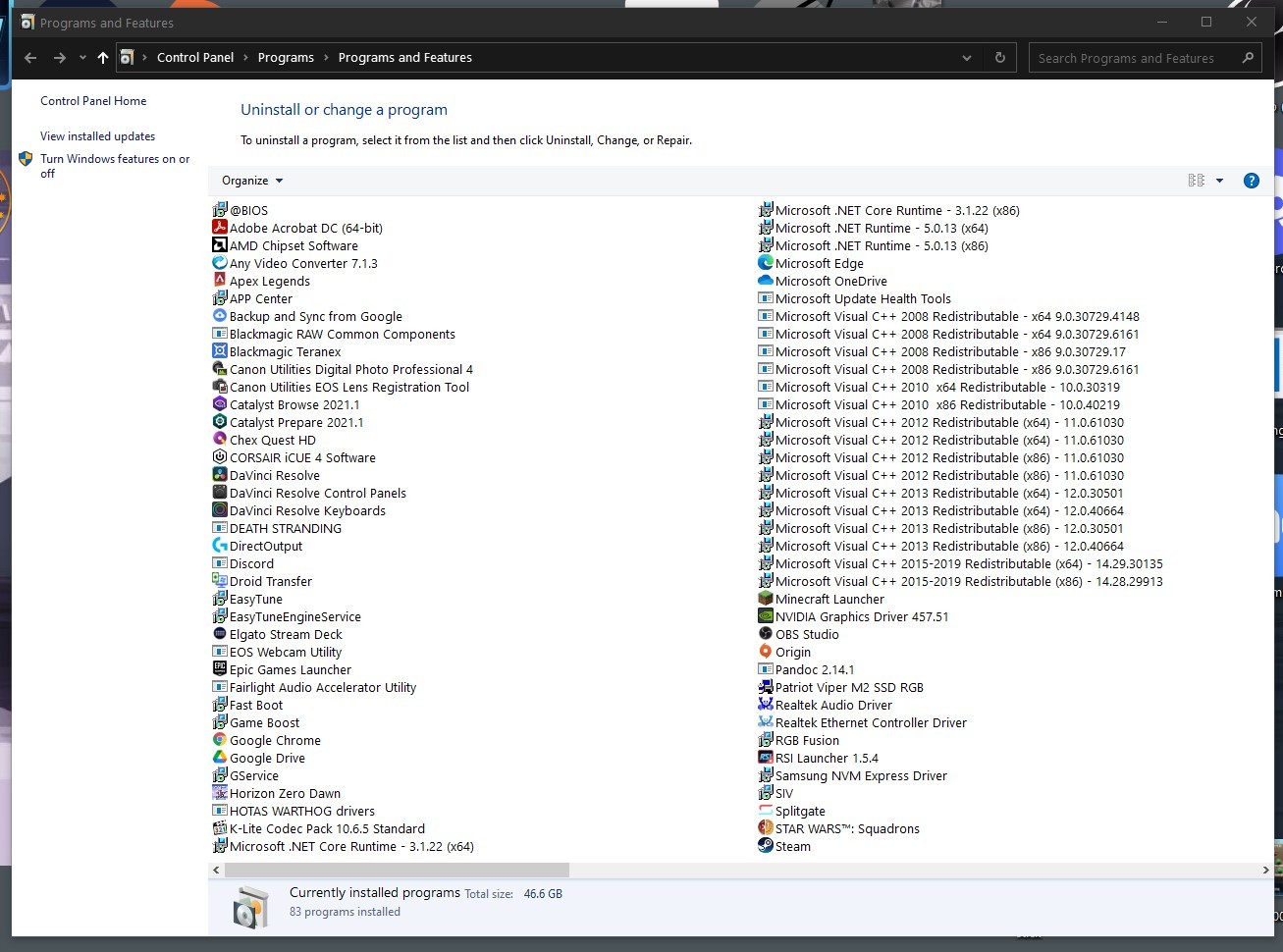Click the OBS Studio icon
Viewport: 1283px width, 952px height.
[x=766, y=634]
